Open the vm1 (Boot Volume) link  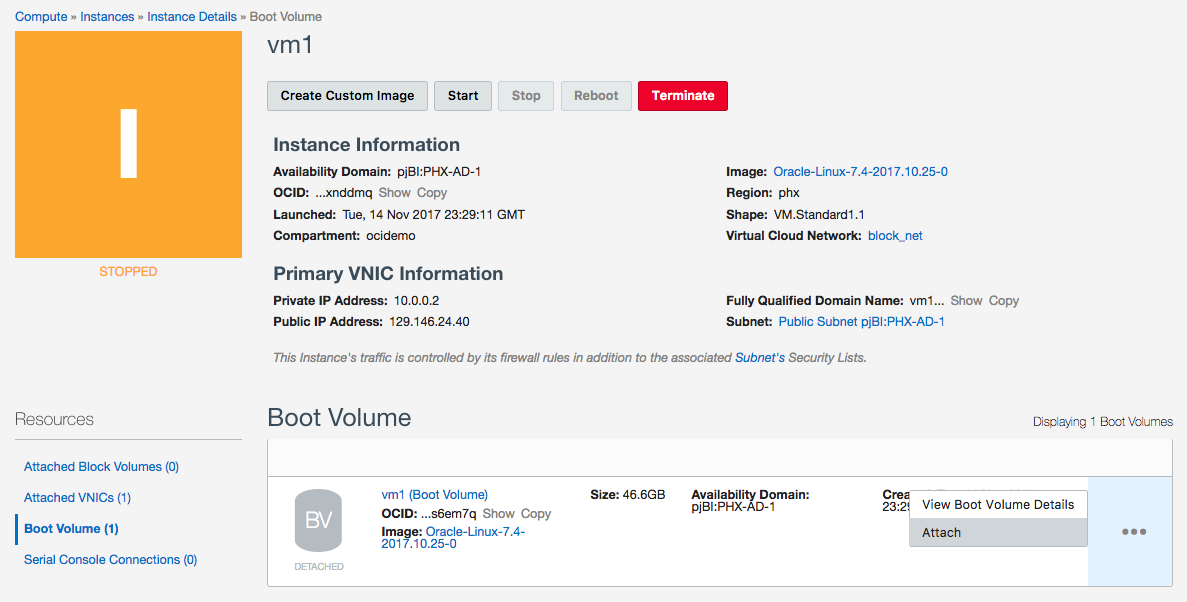click(x=434, y=495)
